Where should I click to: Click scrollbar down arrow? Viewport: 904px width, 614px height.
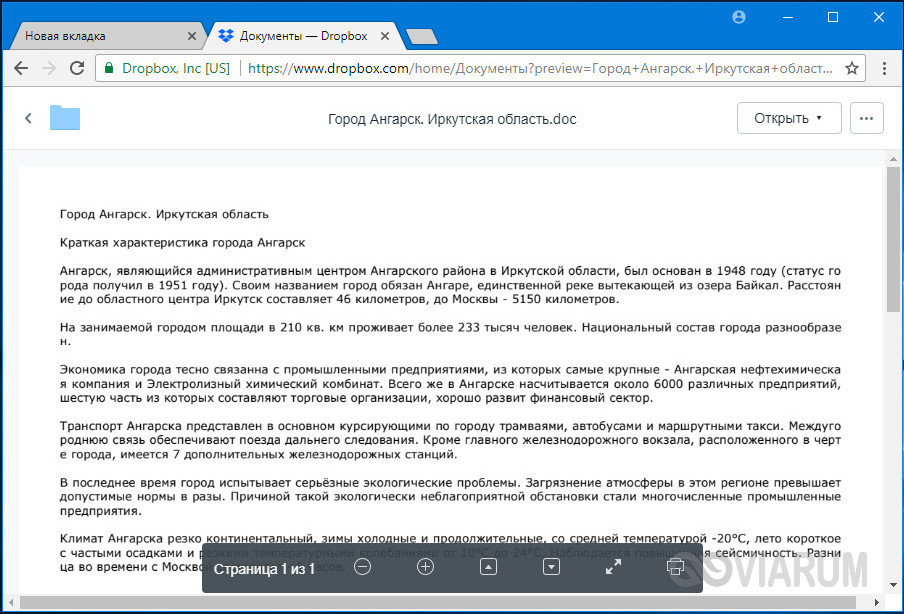point(893,585)
